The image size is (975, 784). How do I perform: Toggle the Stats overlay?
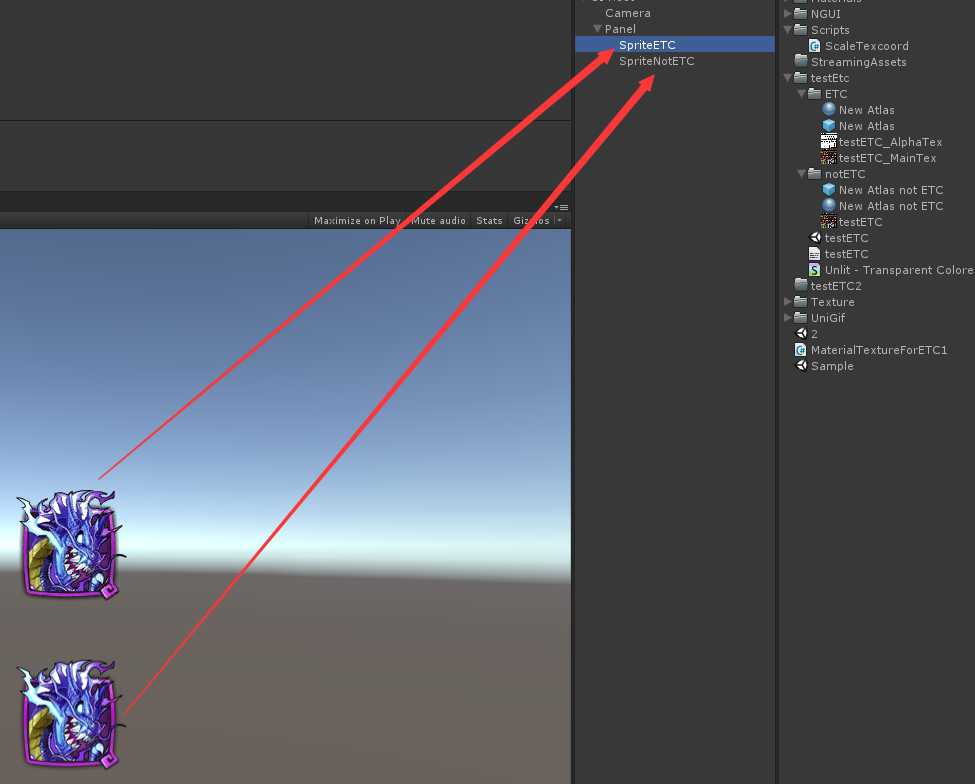point(489,221)
